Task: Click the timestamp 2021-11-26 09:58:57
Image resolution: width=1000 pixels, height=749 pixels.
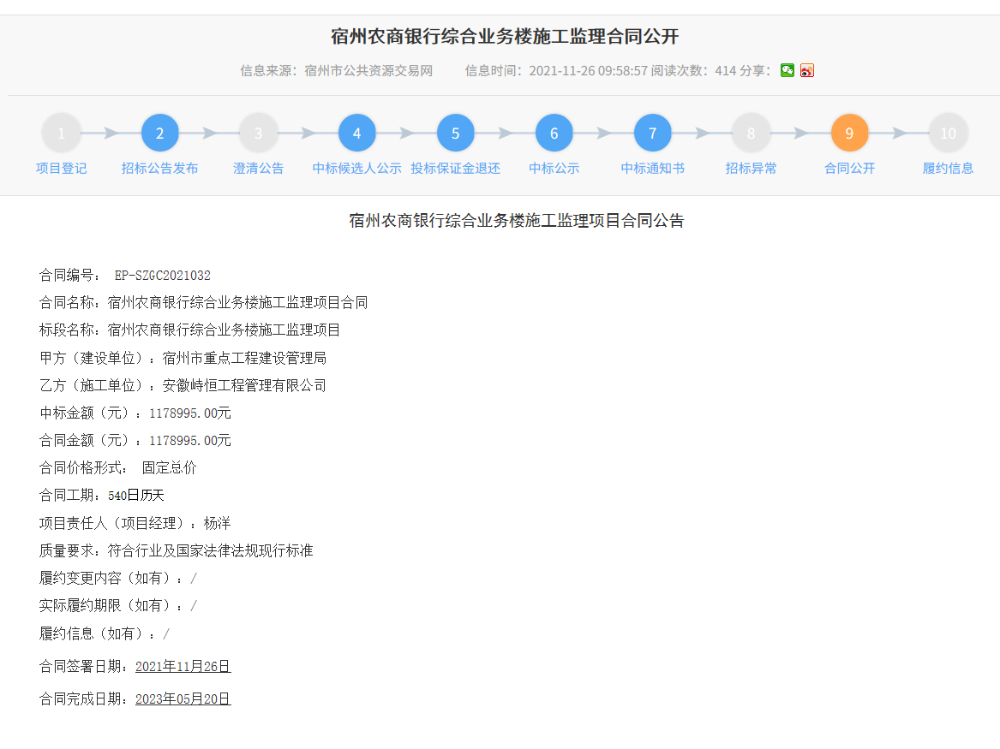Action: click(x=588, y=71)
